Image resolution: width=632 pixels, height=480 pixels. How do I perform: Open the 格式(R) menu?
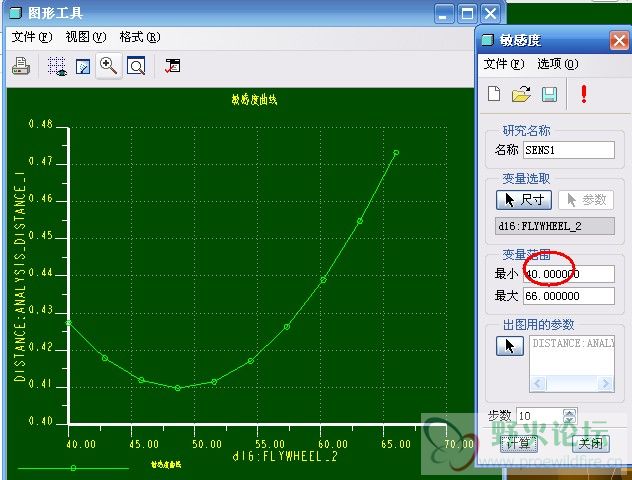coord(139,37)
